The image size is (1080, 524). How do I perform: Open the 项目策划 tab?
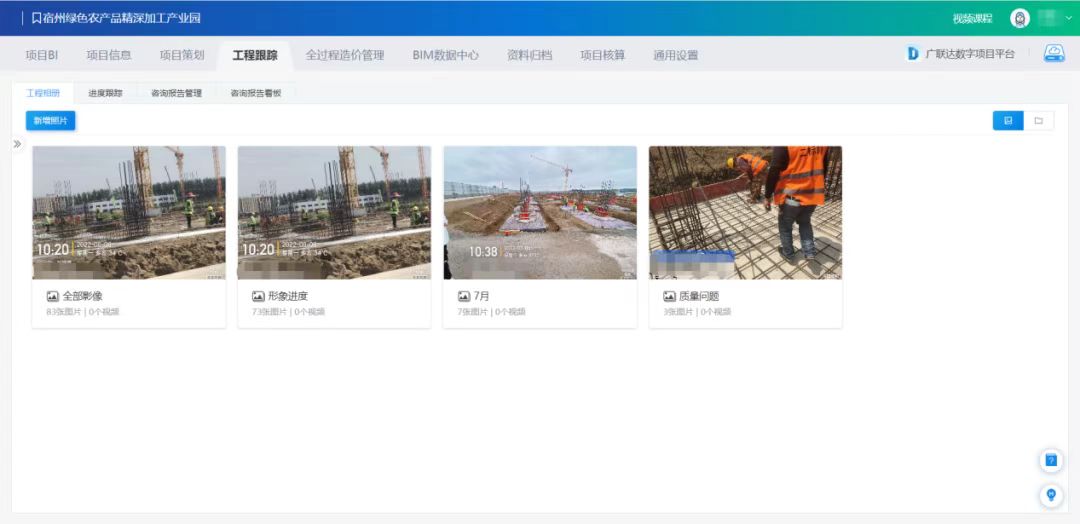coord(182,56)
